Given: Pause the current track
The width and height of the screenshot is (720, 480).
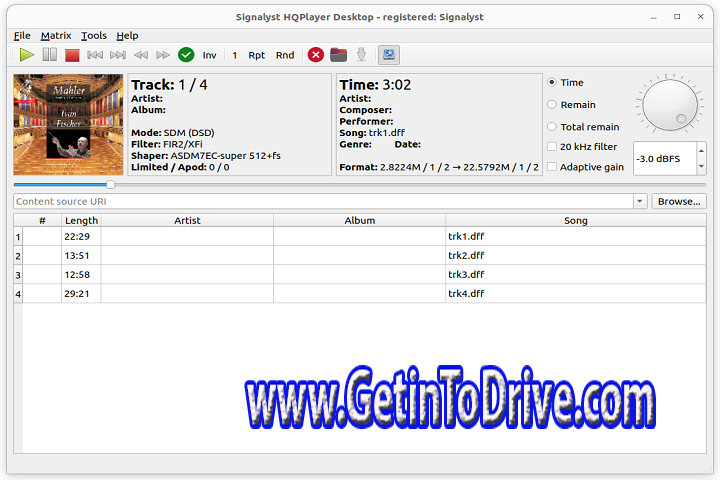Looking at the screenshot, I should pos(50,55).
